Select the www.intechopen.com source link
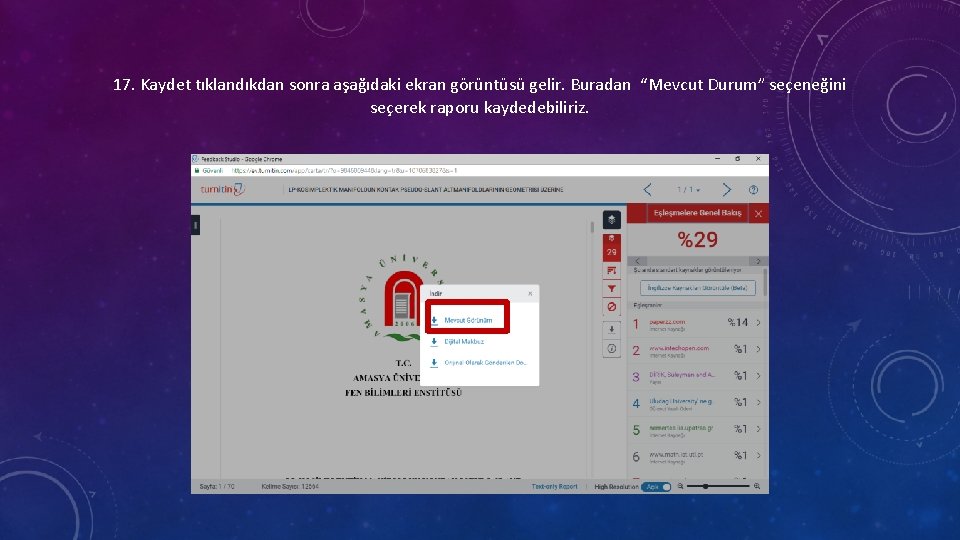The image size is (960, 540). click(x=679, y=348)
